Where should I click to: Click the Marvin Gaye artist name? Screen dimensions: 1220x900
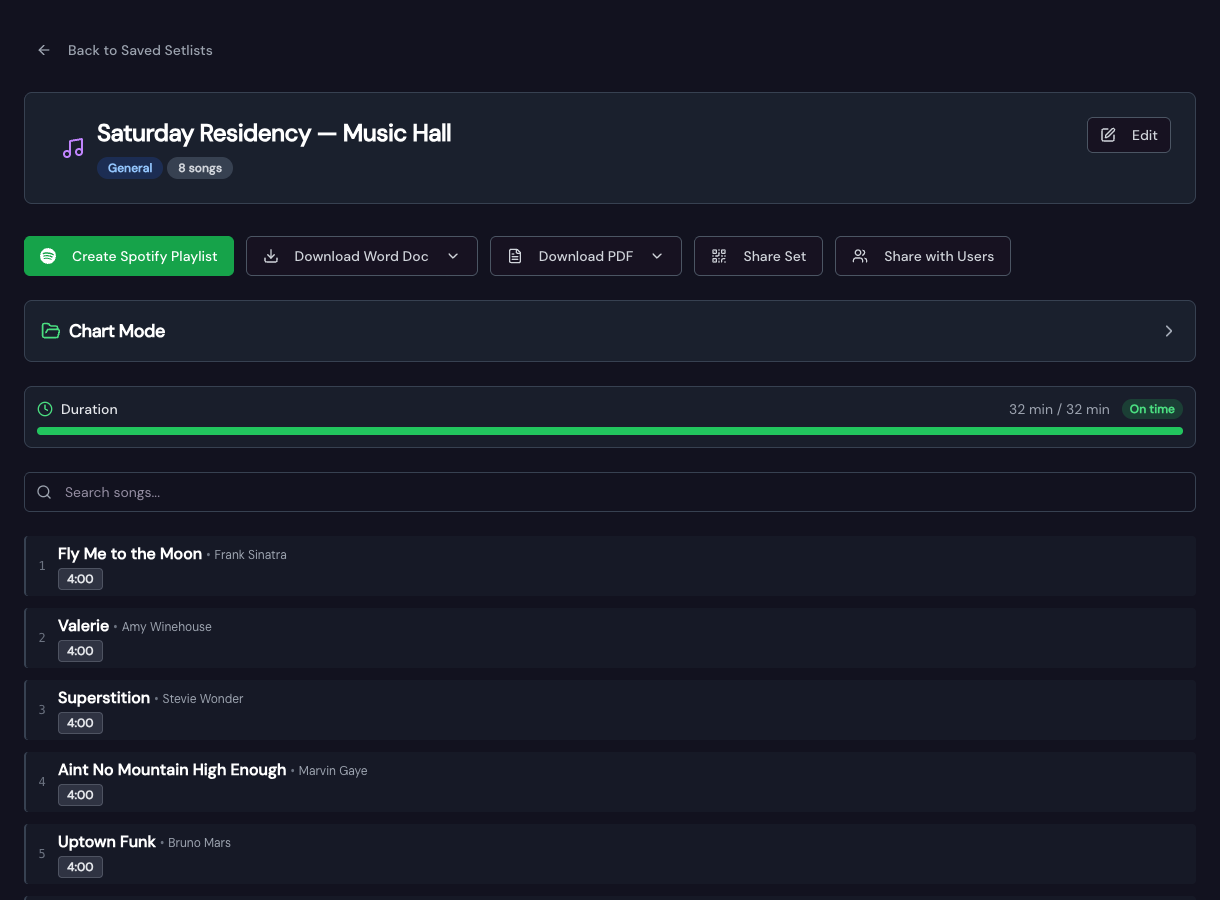(333, 771)
